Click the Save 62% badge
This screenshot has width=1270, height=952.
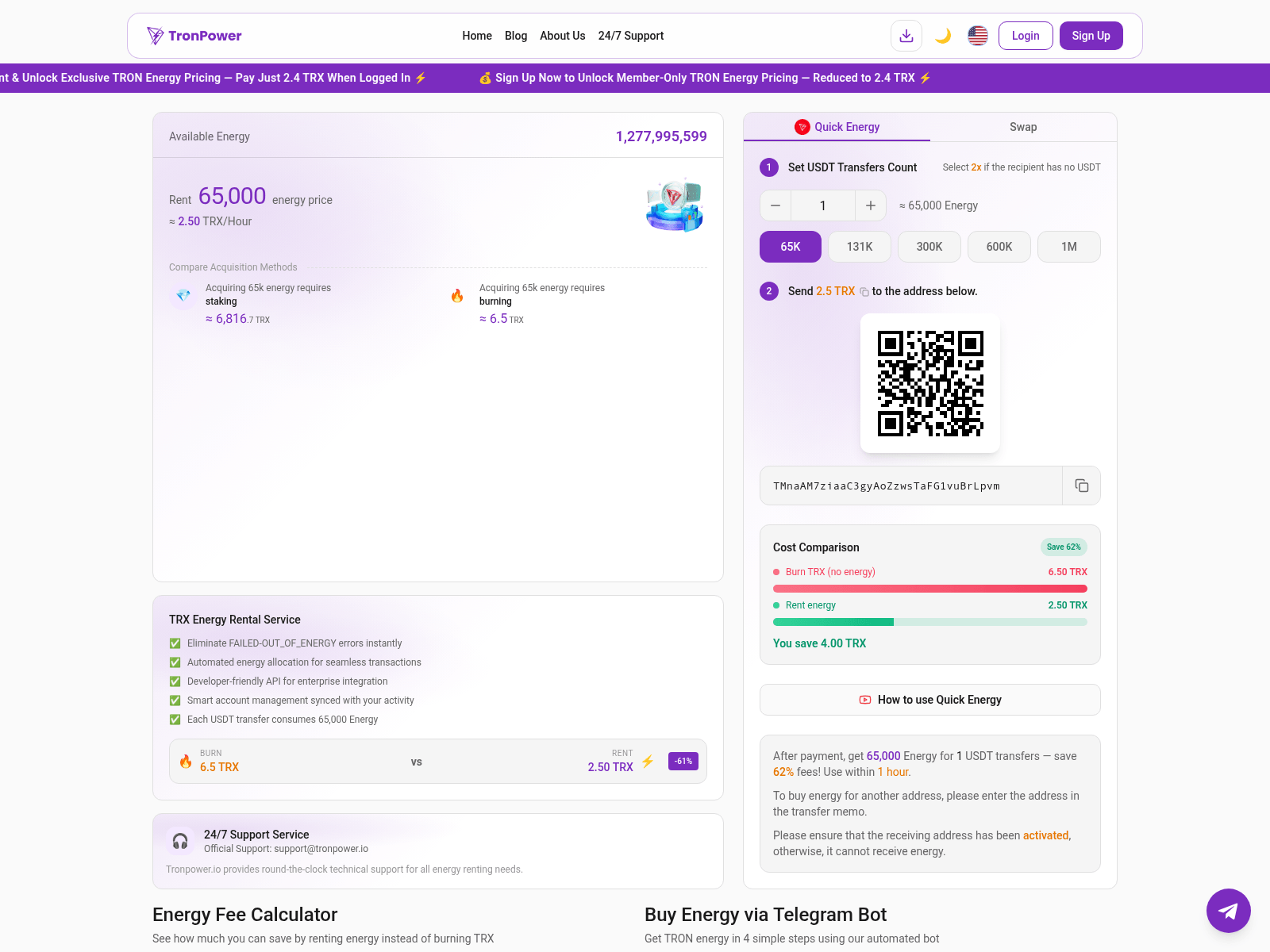[1064, 547]
